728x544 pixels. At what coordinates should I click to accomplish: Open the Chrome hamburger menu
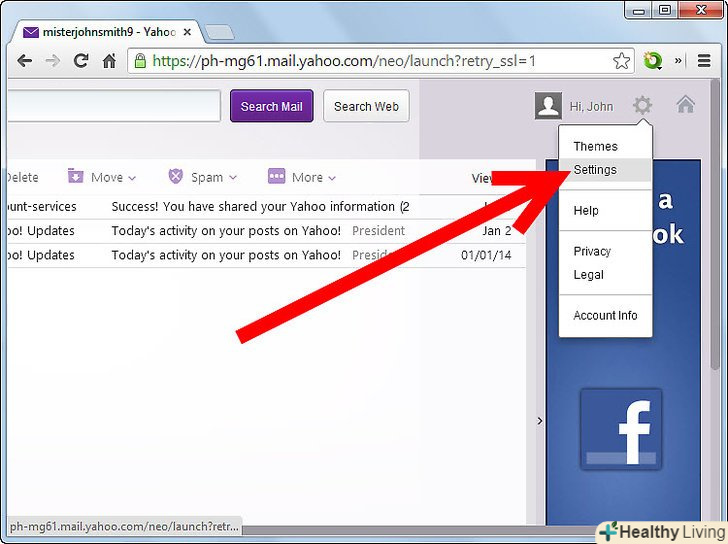[x=704, y=61]
